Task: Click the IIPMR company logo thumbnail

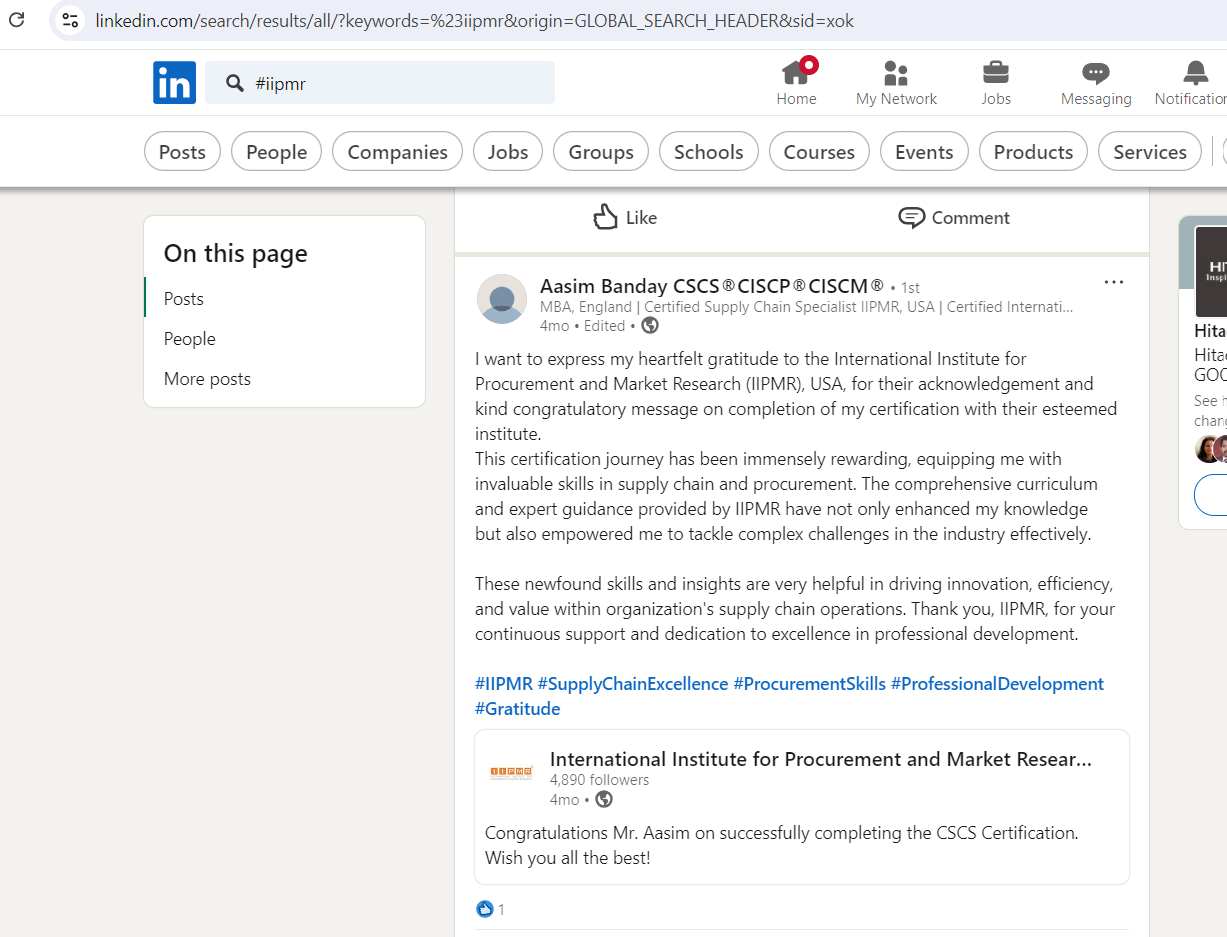Action: [x=511, y=771]
